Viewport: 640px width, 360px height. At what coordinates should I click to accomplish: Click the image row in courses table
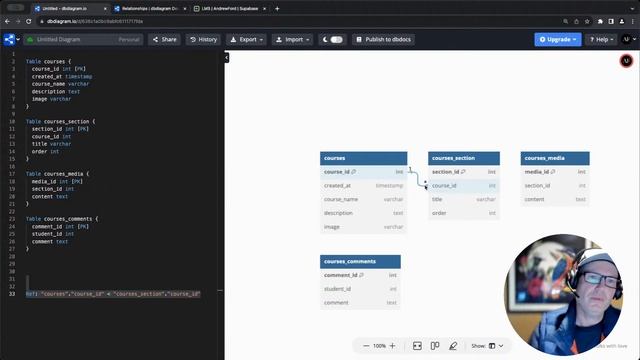click(x=363, y=227)
